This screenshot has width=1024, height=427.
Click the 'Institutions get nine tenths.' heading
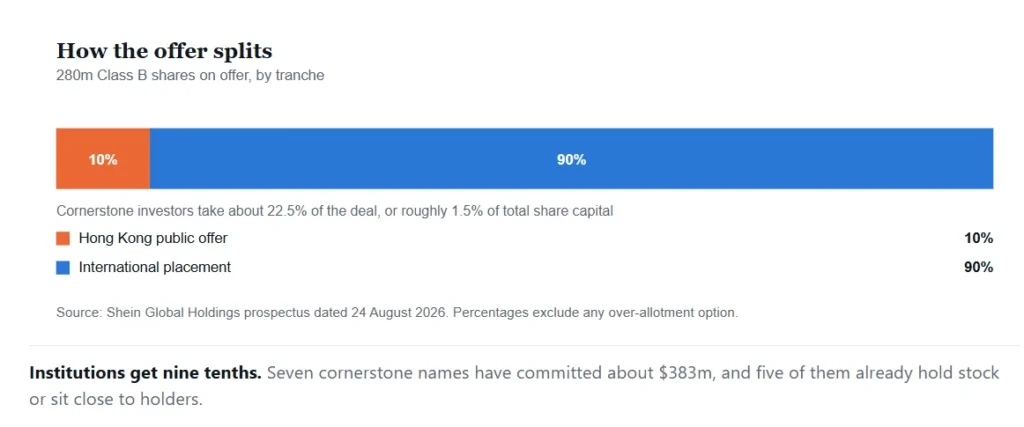pos(145,373)
